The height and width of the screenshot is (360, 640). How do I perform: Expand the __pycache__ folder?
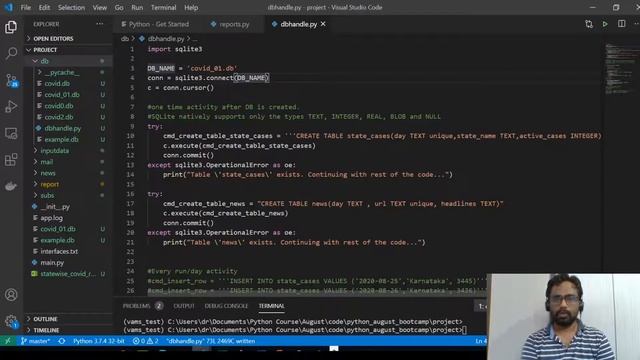point(62,72)
